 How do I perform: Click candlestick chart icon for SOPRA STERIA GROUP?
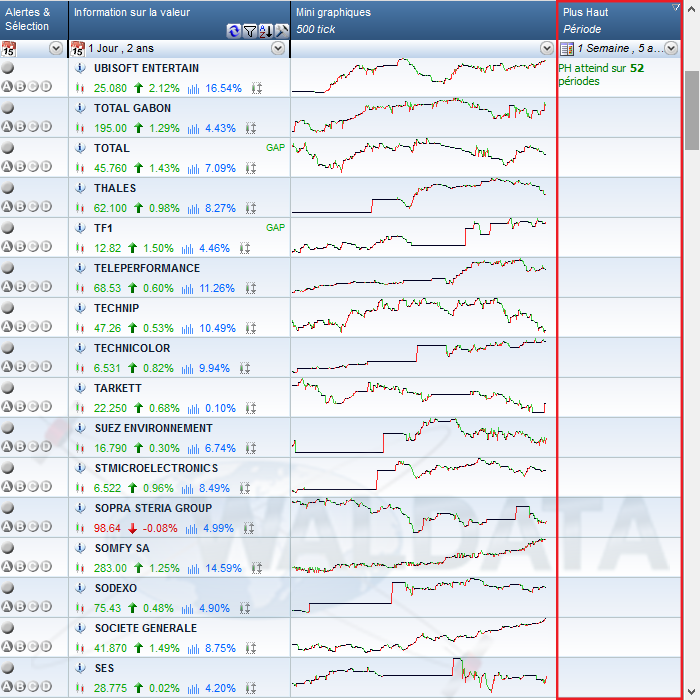tap(80, 528)
